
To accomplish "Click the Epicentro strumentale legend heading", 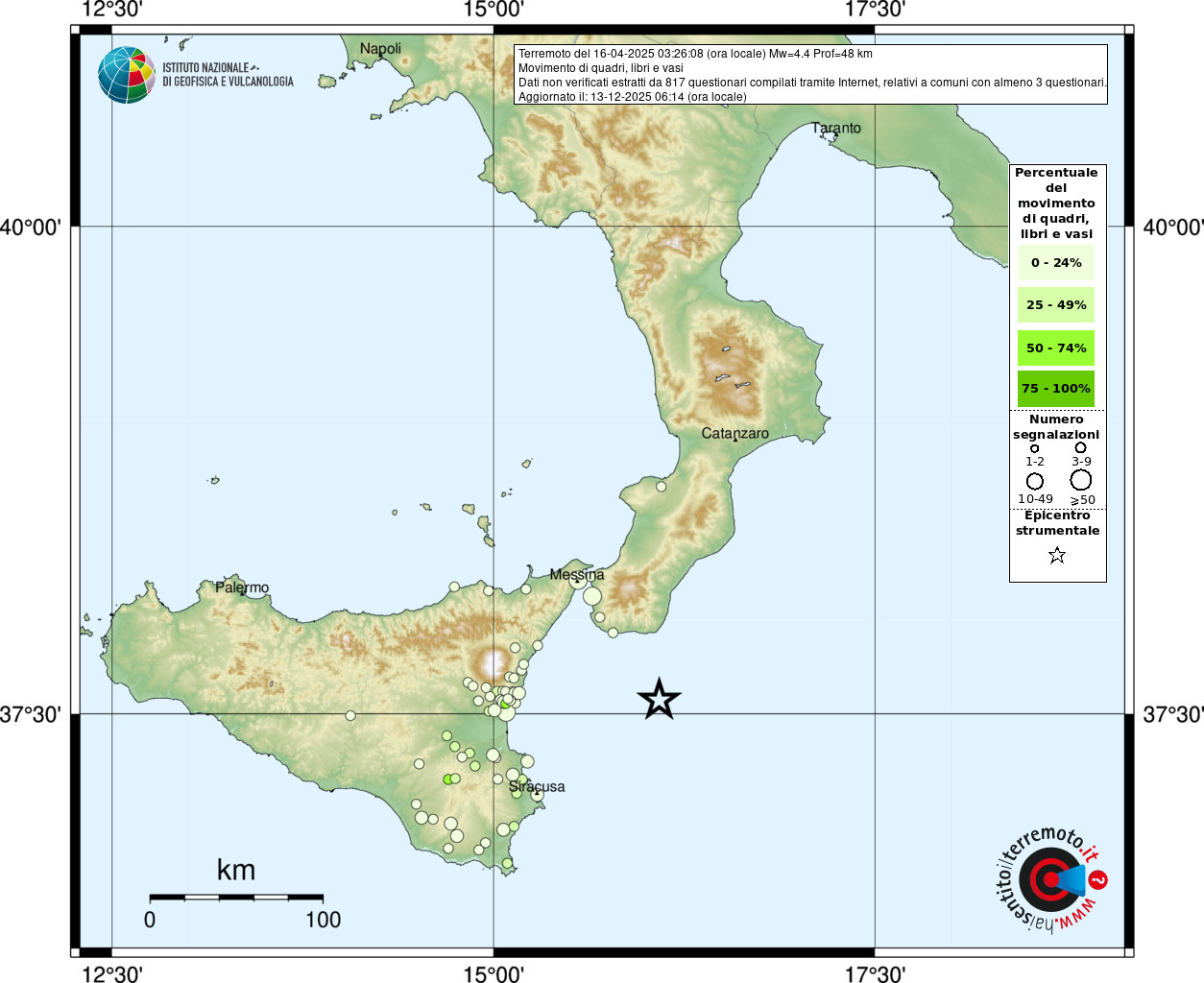I will pyautogui.click(x=1057, y=523).
